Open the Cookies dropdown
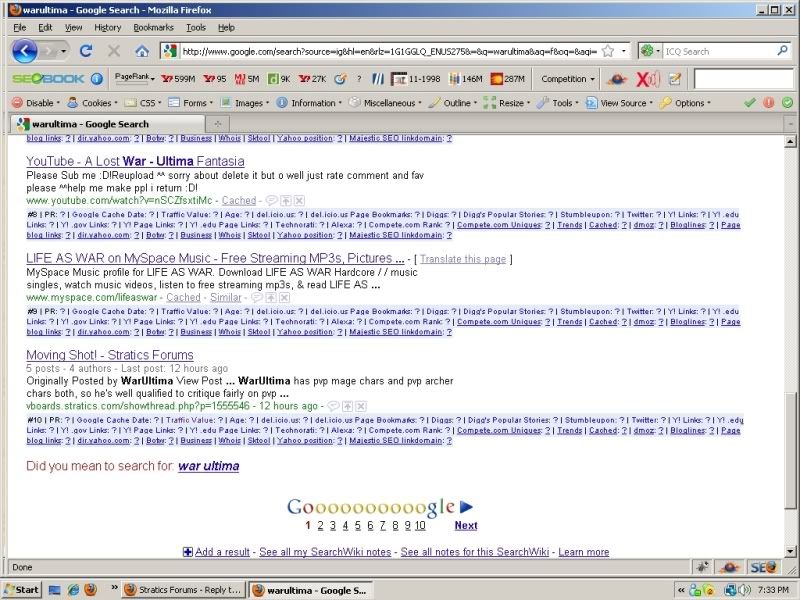This screenshot has height=600, width=800. click(x=93, y=103)
